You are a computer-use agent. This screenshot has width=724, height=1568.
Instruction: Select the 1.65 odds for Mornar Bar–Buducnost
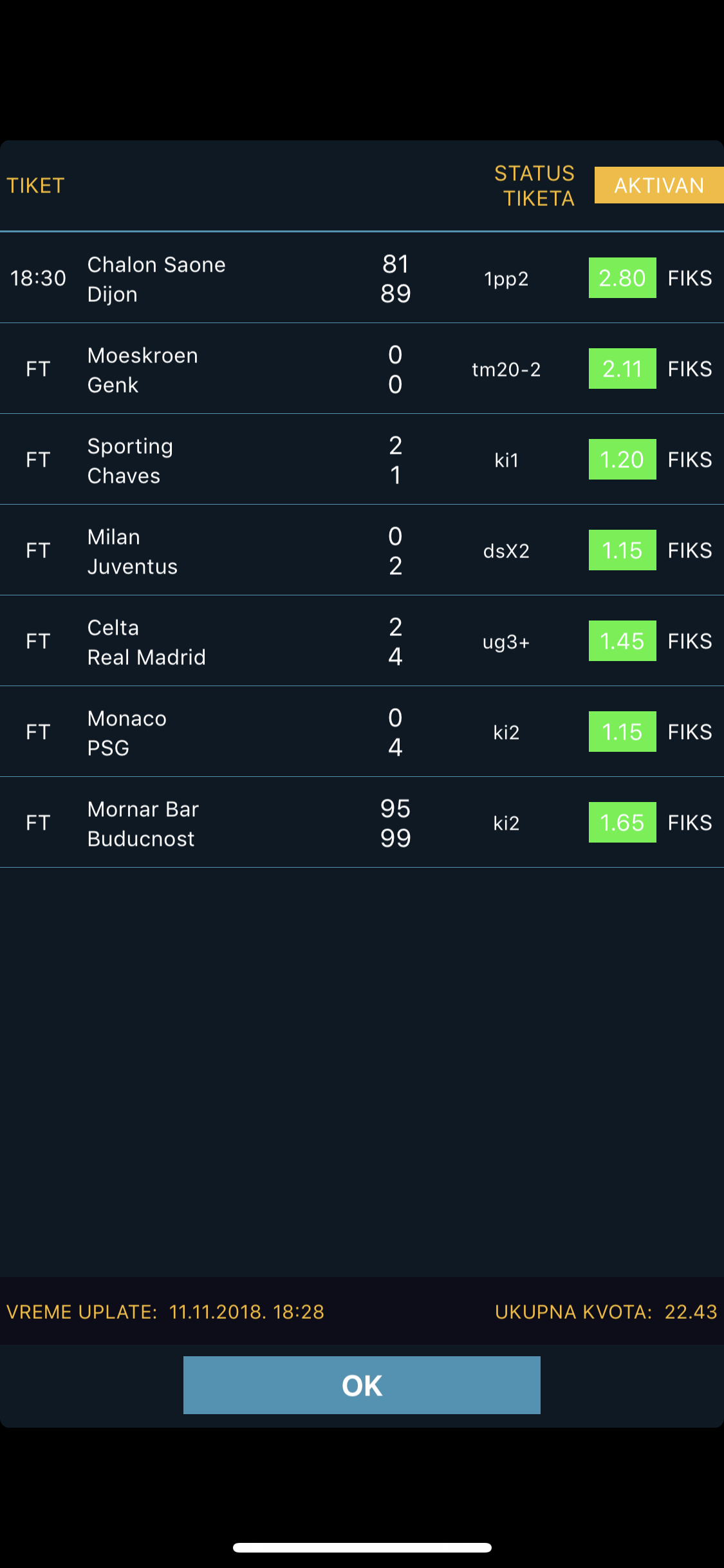pos(622,823)
